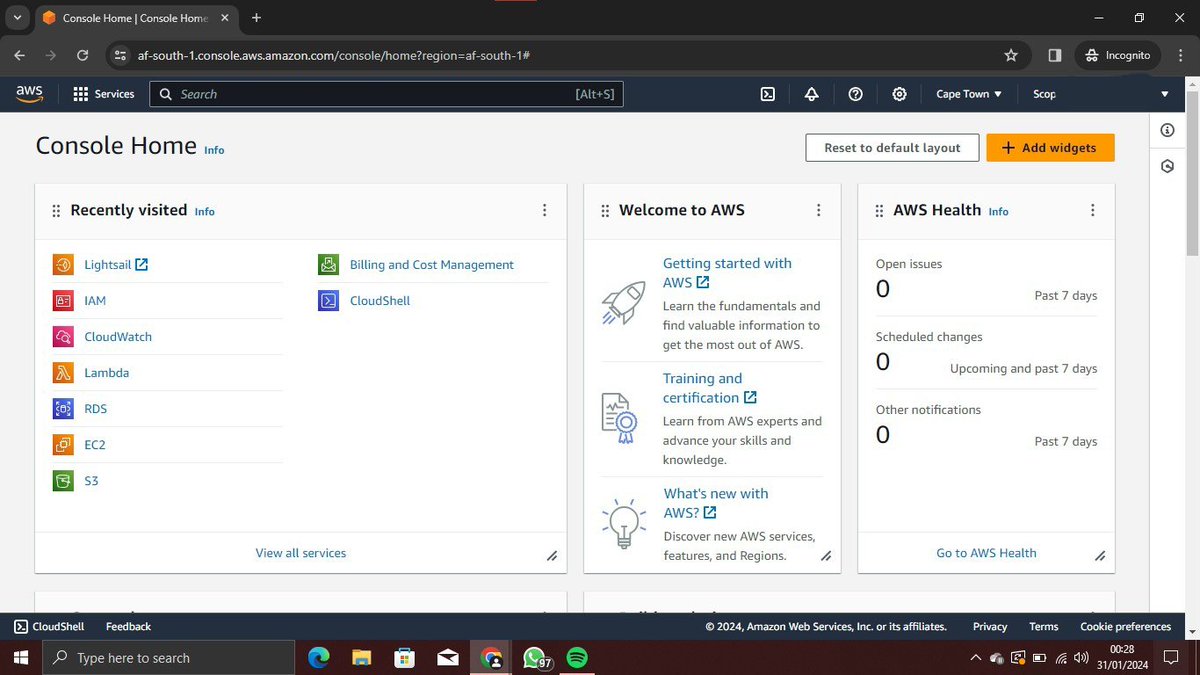Click Info next to Recently visited
Screen dimensions: 1200x675
pos(204,212)
